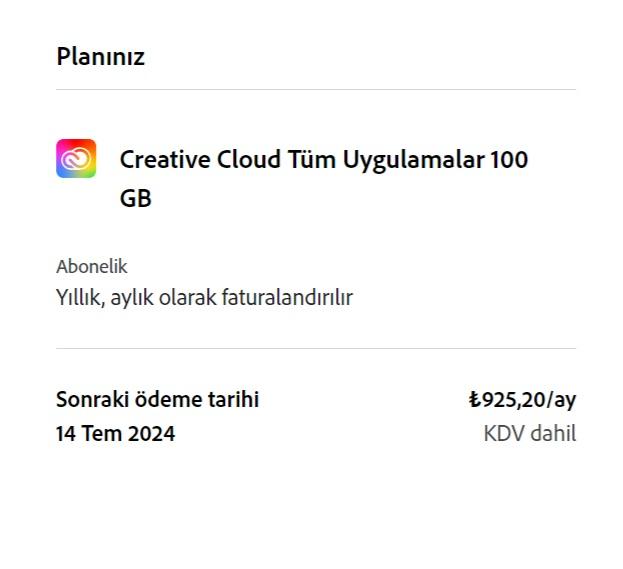The width and height of the screenshot is (623, 569).
Task: Click the Yıllık, aylık olarak faturalandırılır text
Action: click(204, 297)
